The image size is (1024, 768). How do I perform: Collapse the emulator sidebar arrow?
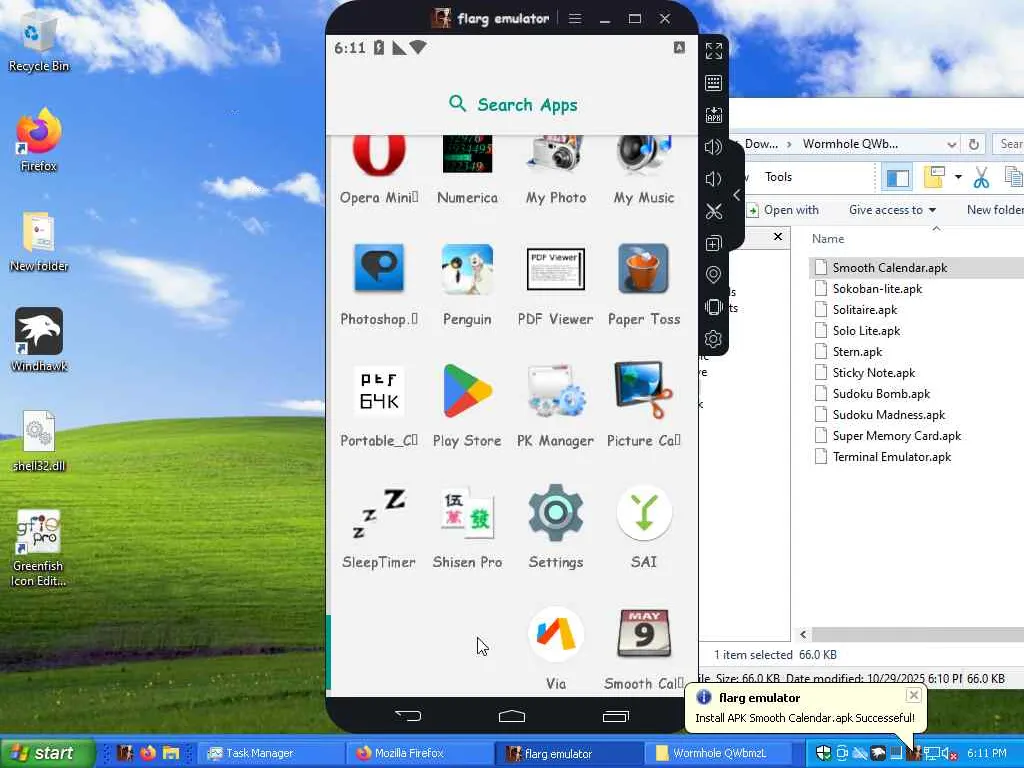tap(737, 195)
